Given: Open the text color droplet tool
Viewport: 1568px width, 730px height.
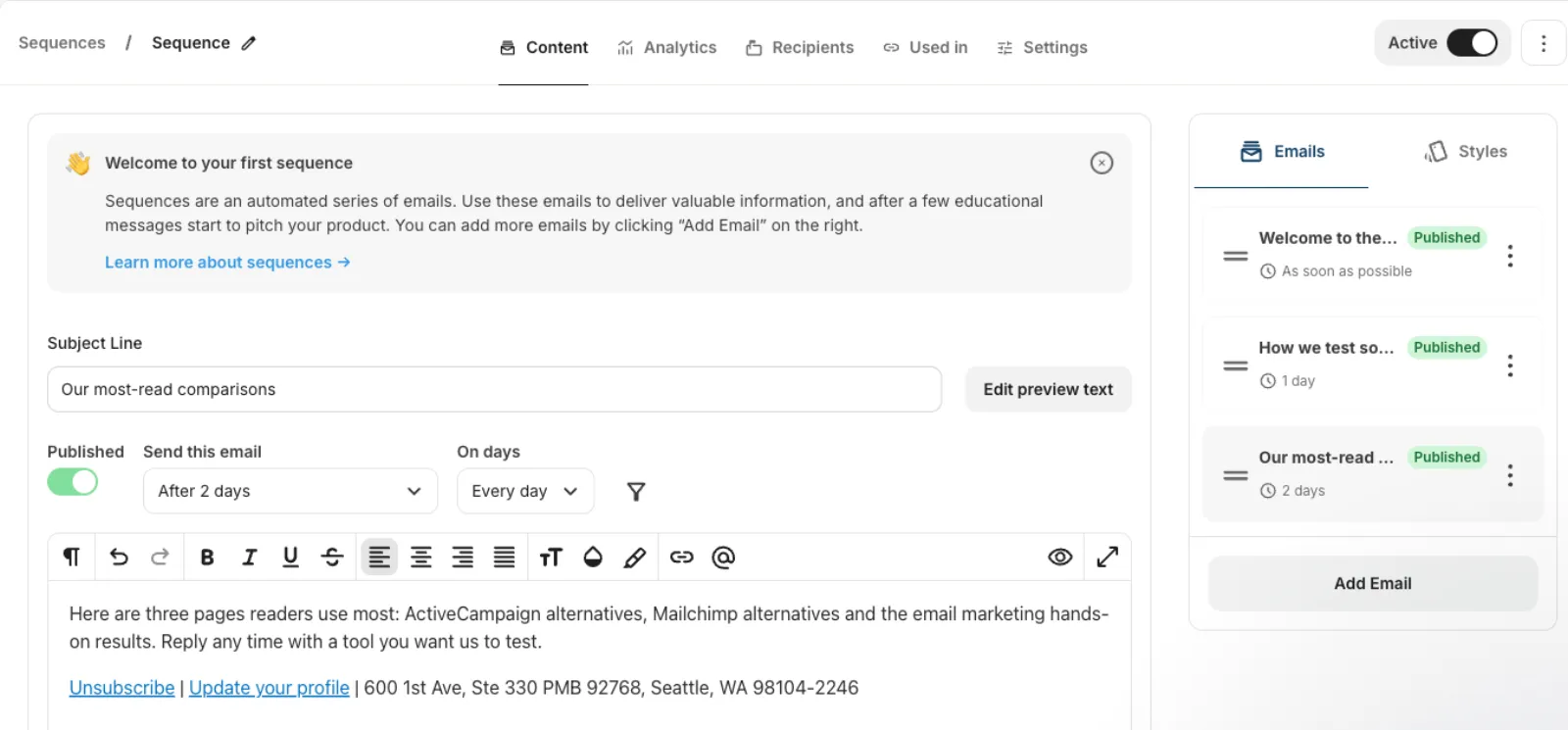Looking at the screenshot, I should tap(593, 558).
